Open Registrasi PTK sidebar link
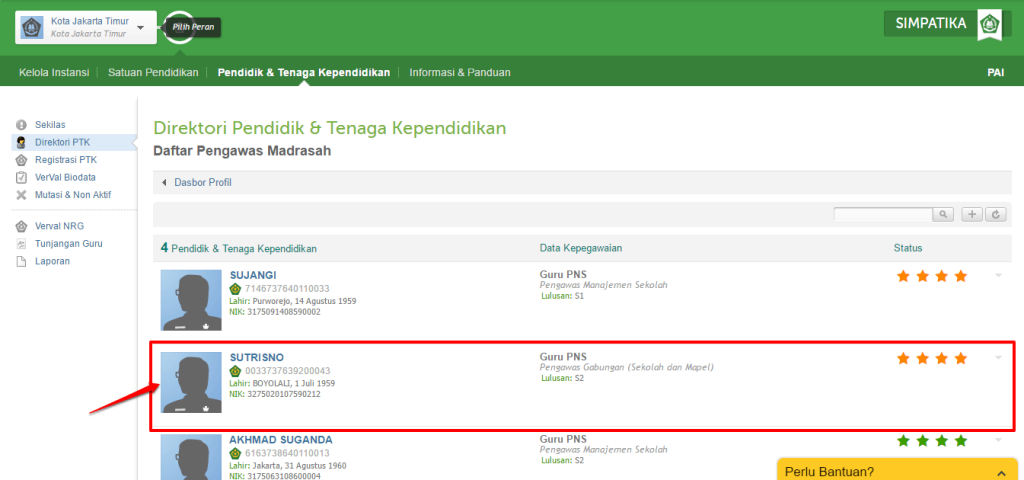The width and height of the screenshot is (1024, 480). pyautogui.click(x=66, y=160)
